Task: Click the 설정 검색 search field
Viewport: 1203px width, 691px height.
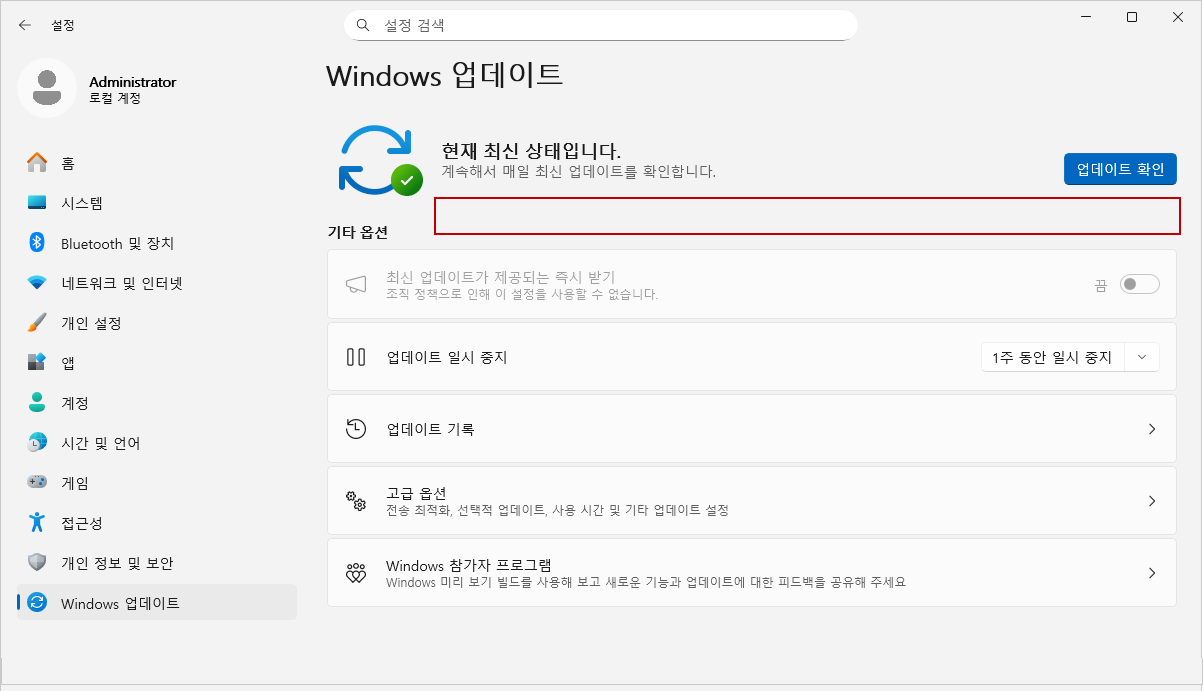Action: point(601,25)
